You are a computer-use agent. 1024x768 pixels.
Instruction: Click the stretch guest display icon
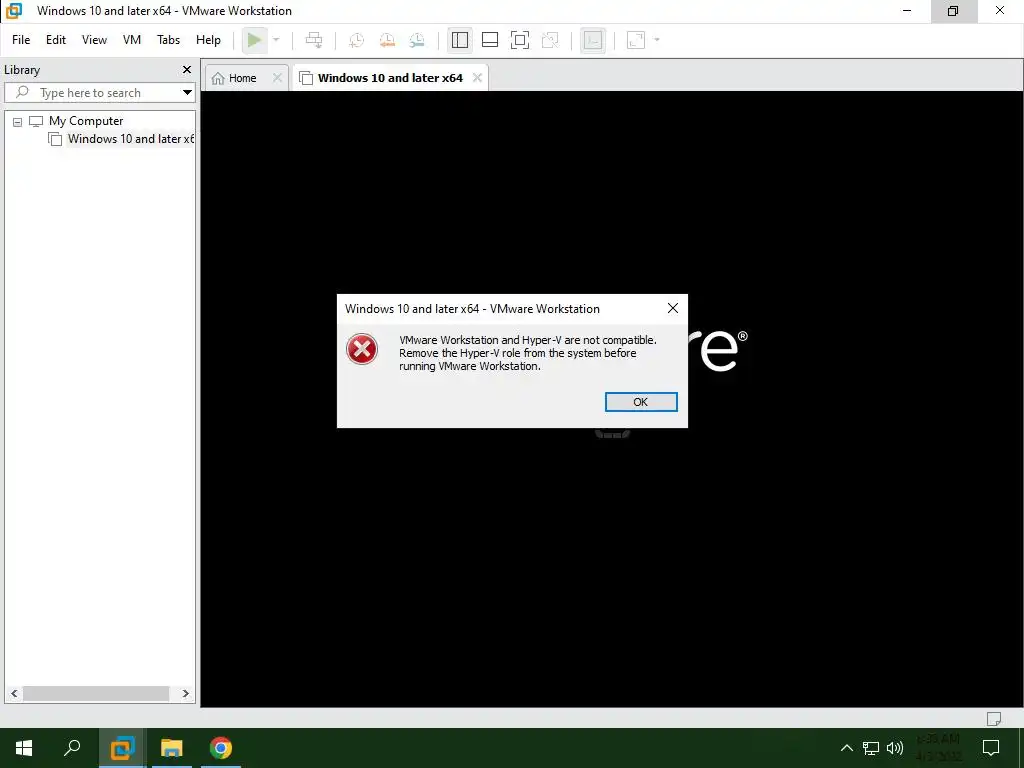pos(635,40)
